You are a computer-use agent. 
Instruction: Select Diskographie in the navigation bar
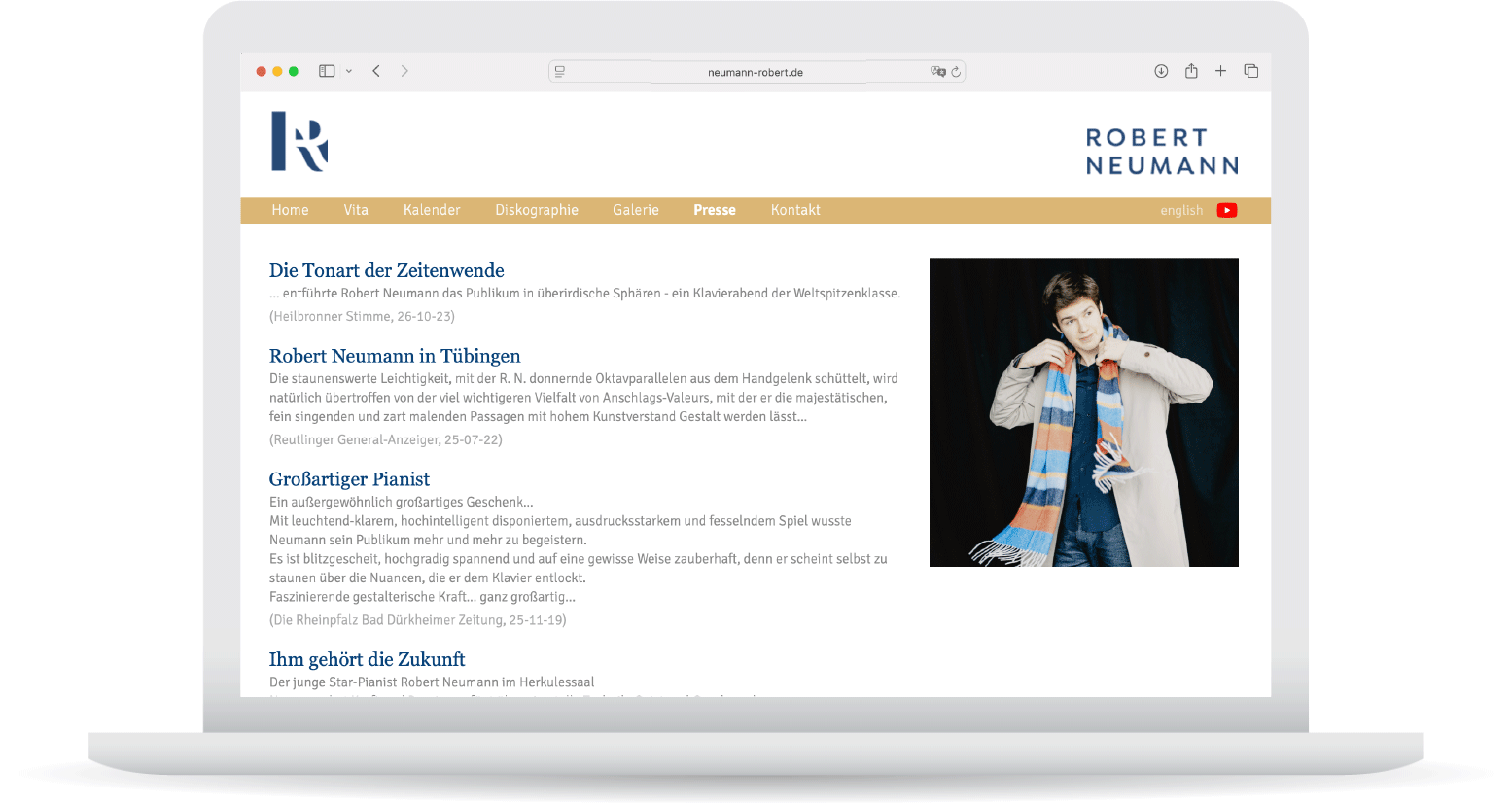click(x=537, y=210)
